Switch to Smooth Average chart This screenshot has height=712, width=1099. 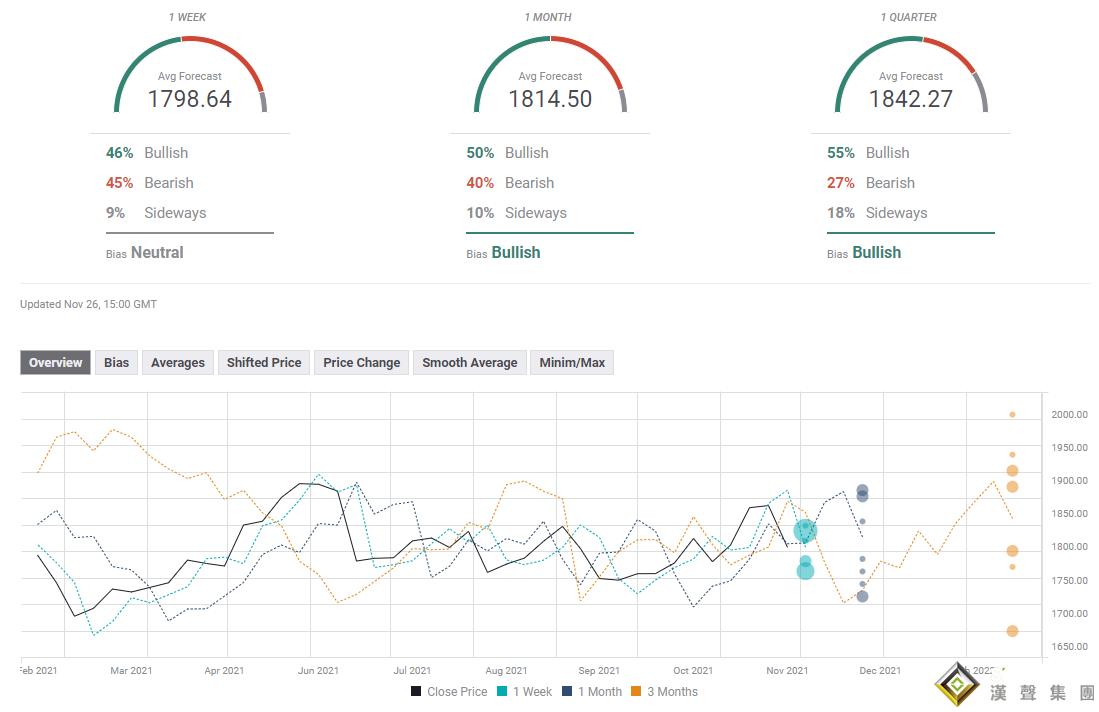470,363
